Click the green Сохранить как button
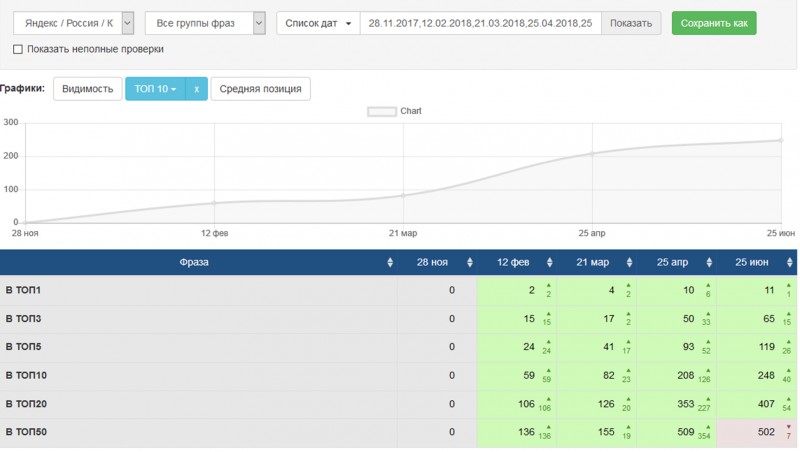Screen dimensions: 800x452 point(714,23)
